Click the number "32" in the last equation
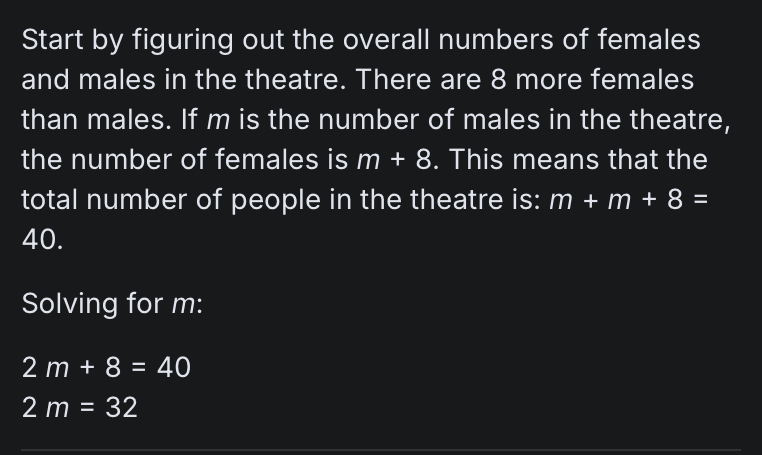 pos(121,408)
